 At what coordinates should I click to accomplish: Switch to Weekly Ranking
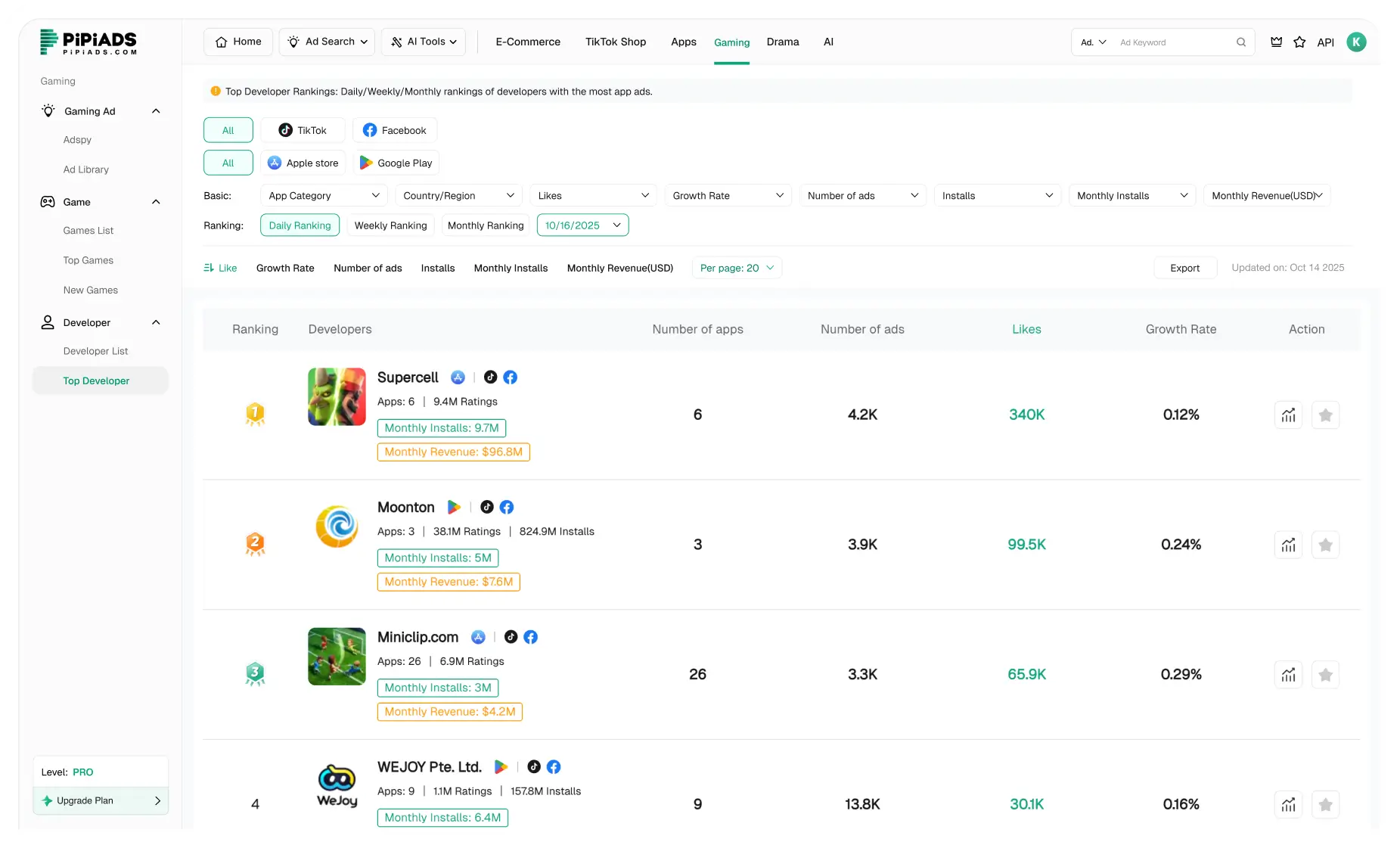pyautogui.click(x=390, y=225)
